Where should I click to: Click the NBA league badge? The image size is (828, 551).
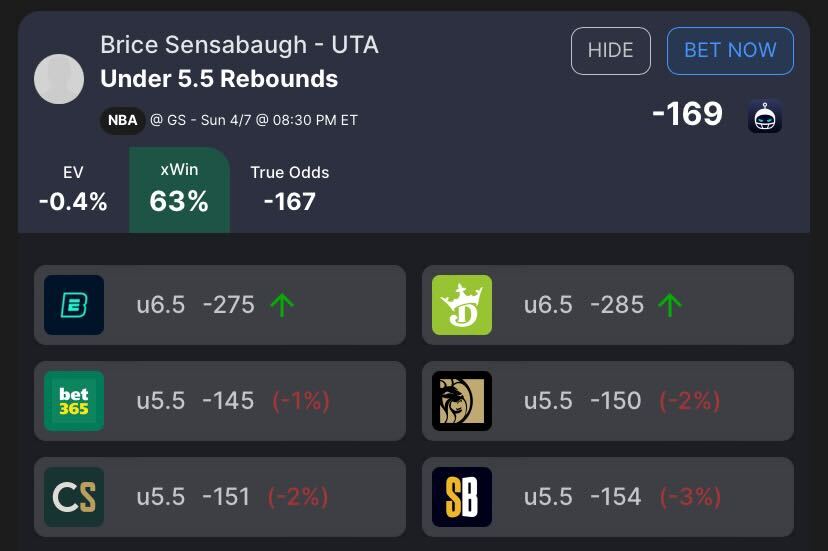123,120
